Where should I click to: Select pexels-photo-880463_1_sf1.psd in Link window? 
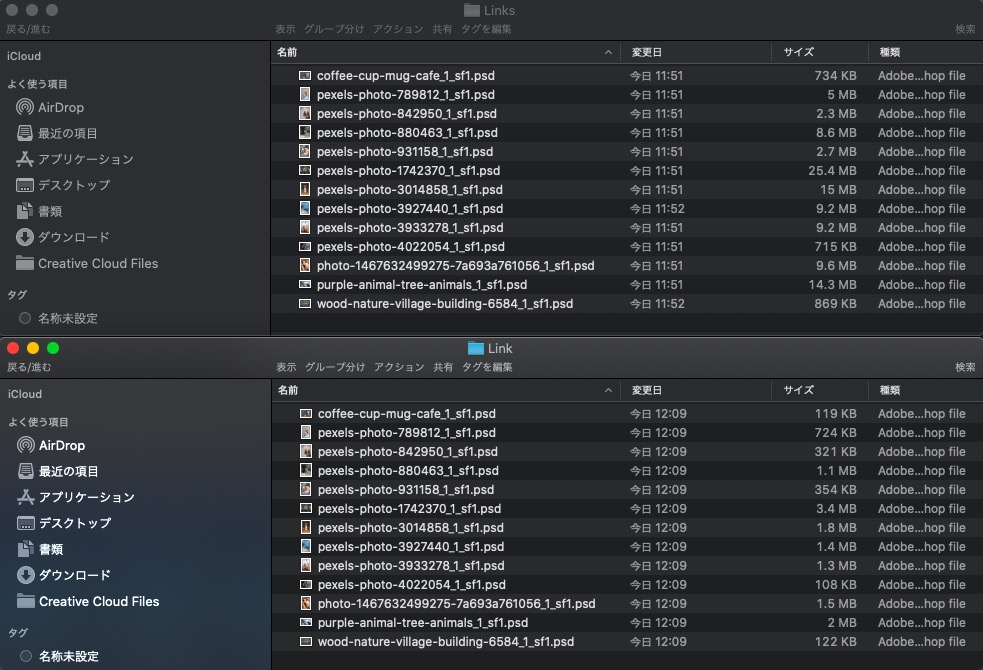click(x=628, y=471)
